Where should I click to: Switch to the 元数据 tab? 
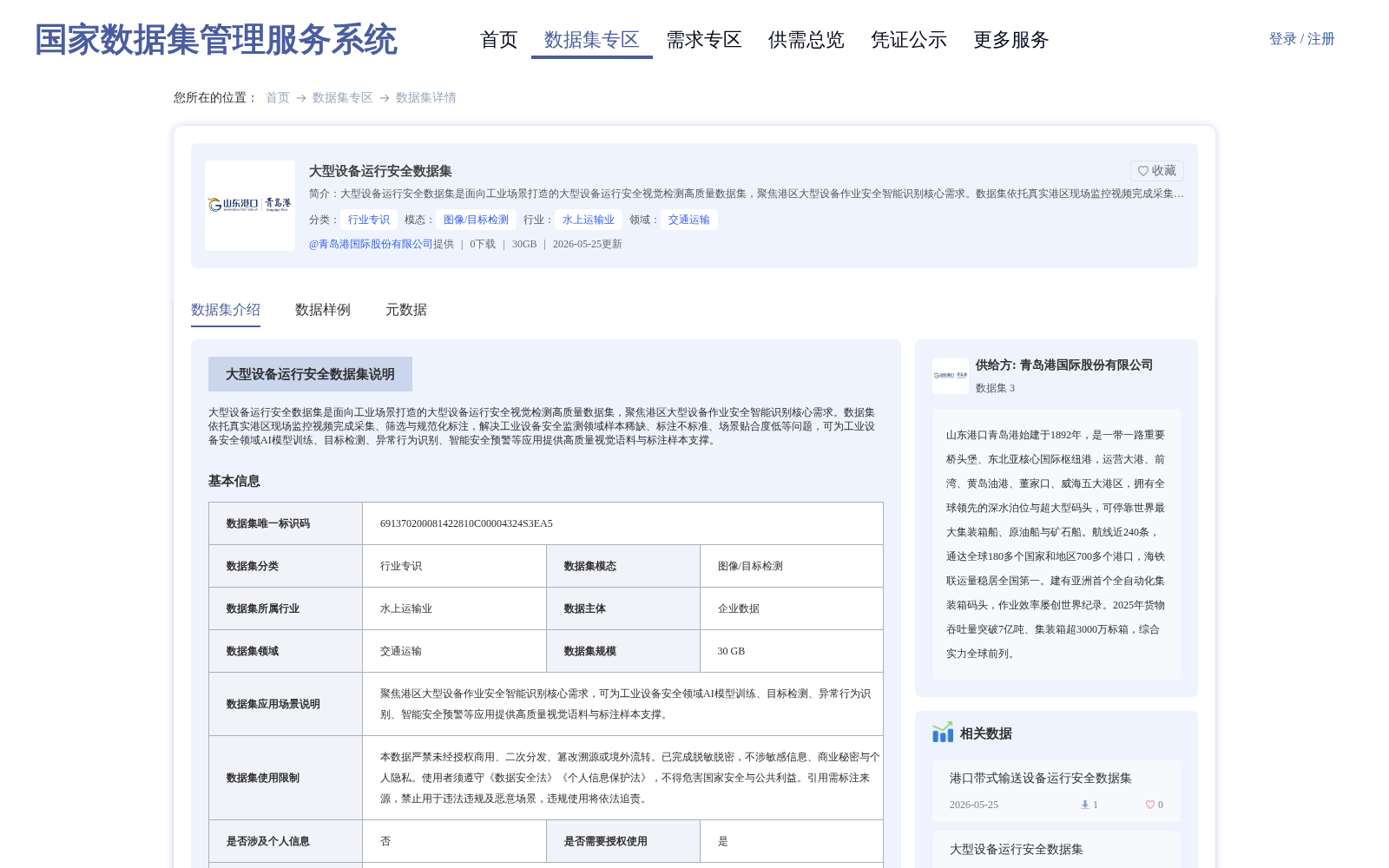406,310
